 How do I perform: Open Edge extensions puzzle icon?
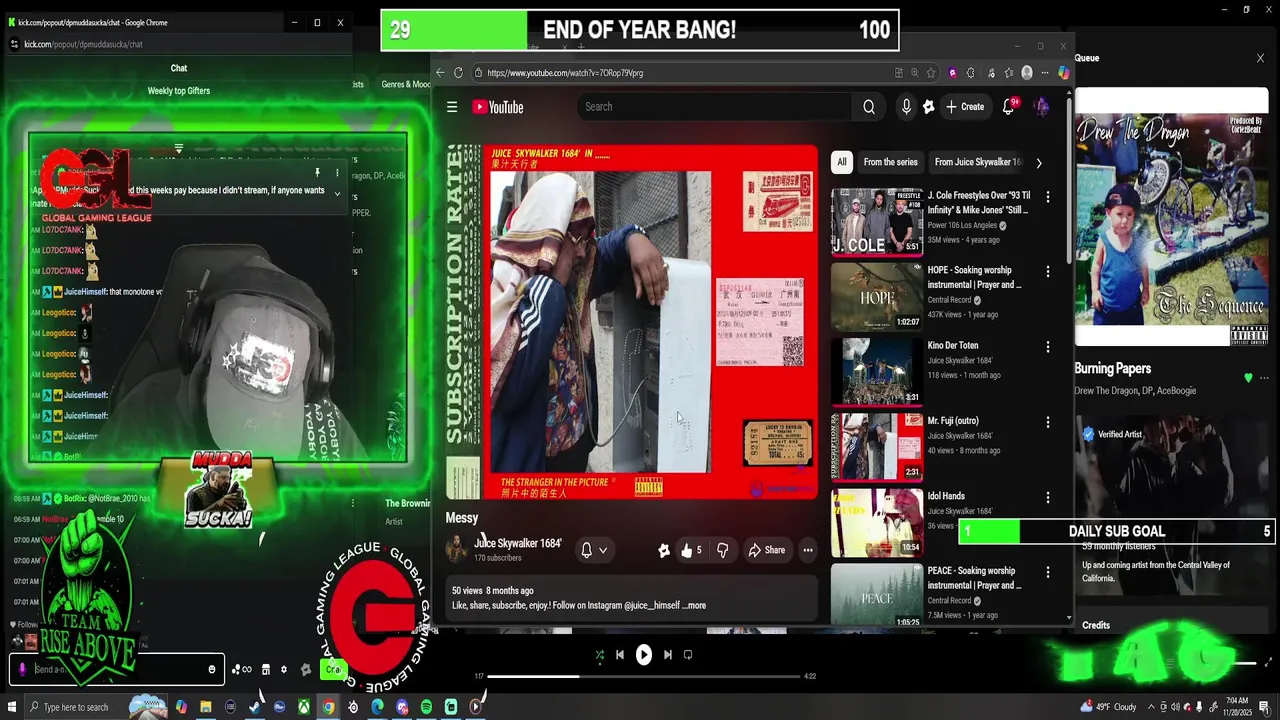[x=970, y=73]
